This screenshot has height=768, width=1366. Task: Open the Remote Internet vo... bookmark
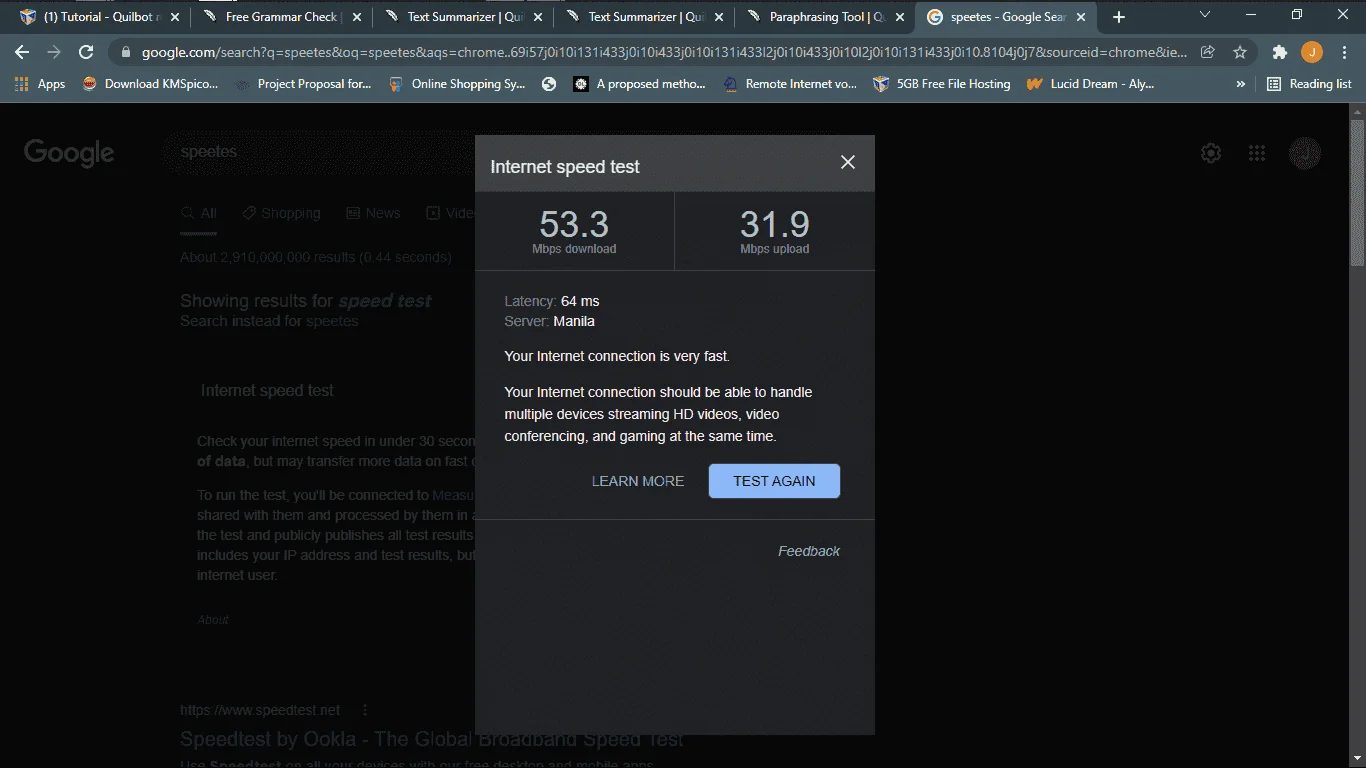[790, 84]
